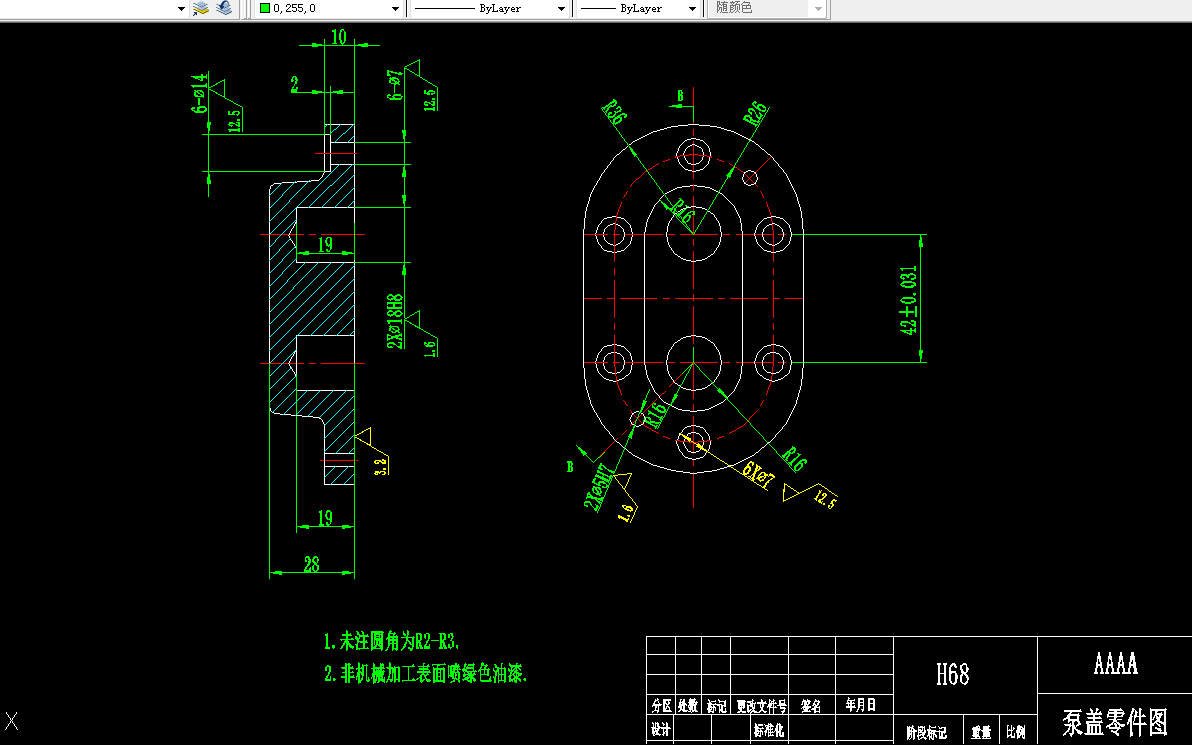Select the 阶段标记 title block cell
1192x745 pixels.
click(926, 733)
